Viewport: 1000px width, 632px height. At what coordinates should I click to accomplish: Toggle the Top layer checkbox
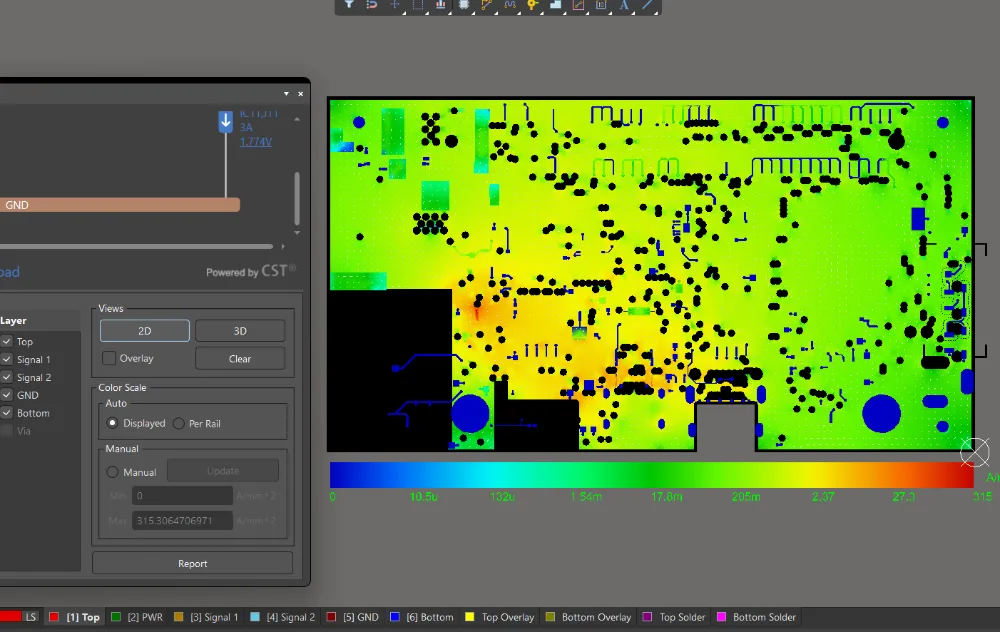click(x=6, y=341)
